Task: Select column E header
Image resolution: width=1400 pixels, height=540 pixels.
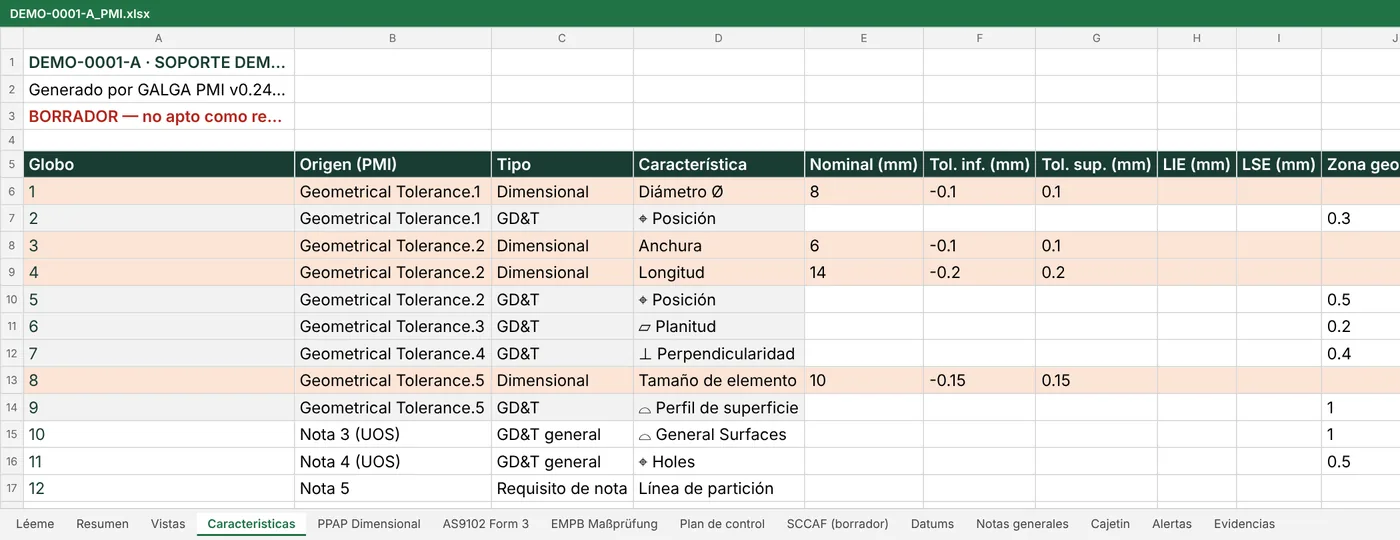Action: point(864,38)
